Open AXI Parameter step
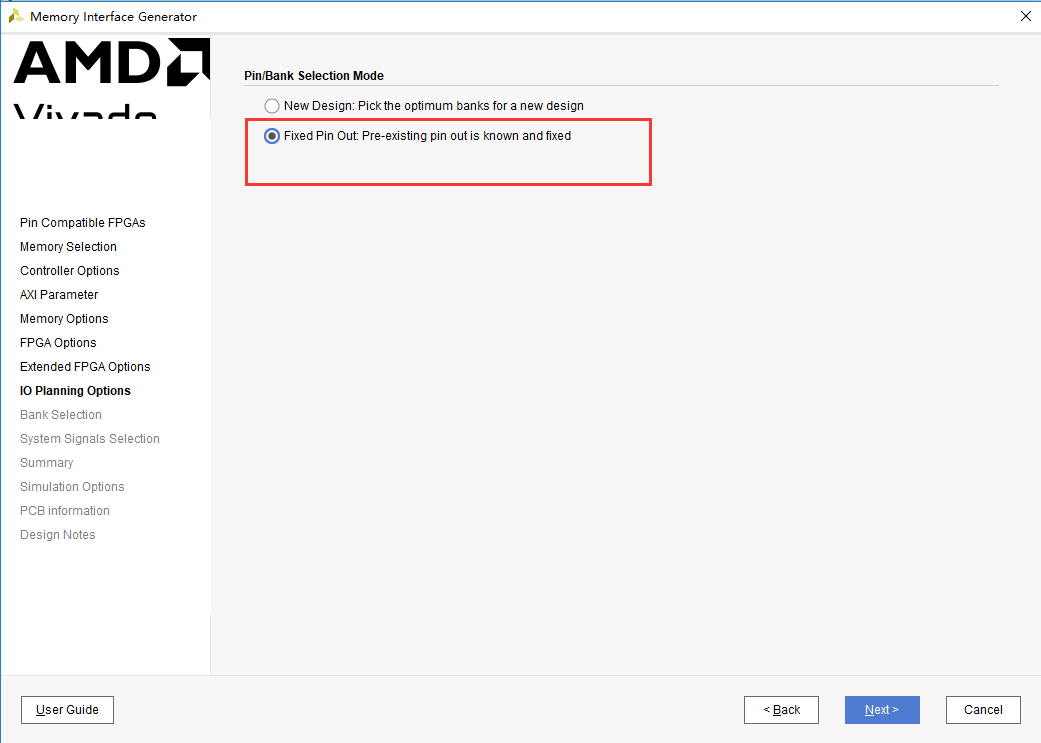The image size is (1041, 743). coord(59,294)
